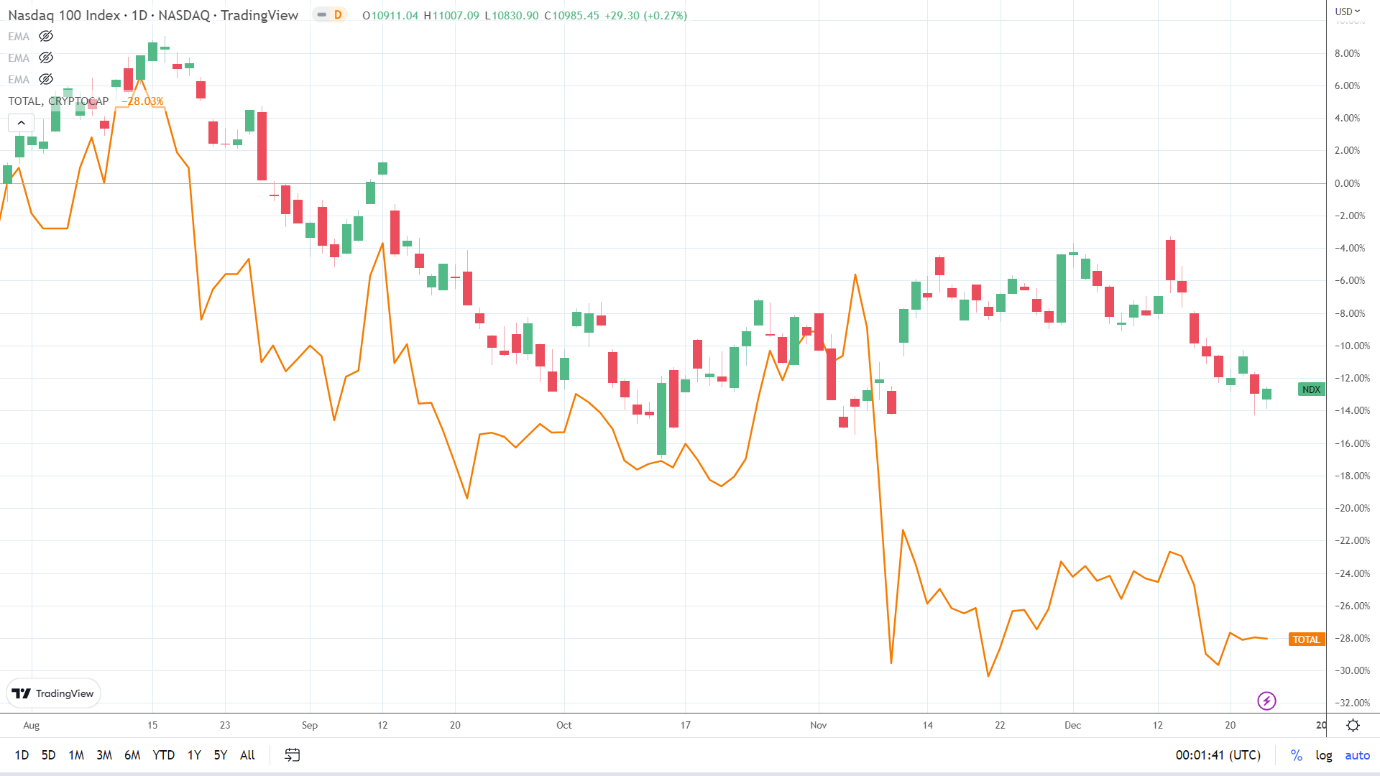Click the Sep label on time axis
This screenshot has width=1380, height=776.
click(309, 725)
